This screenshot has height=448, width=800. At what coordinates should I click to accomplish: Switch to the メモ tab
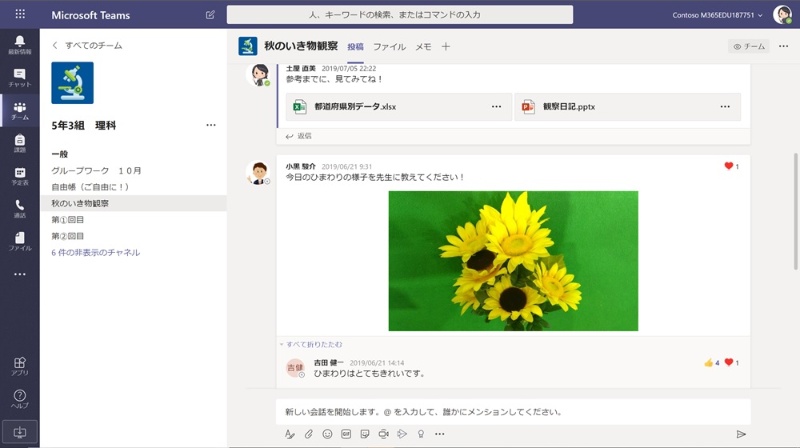point(423,47)
